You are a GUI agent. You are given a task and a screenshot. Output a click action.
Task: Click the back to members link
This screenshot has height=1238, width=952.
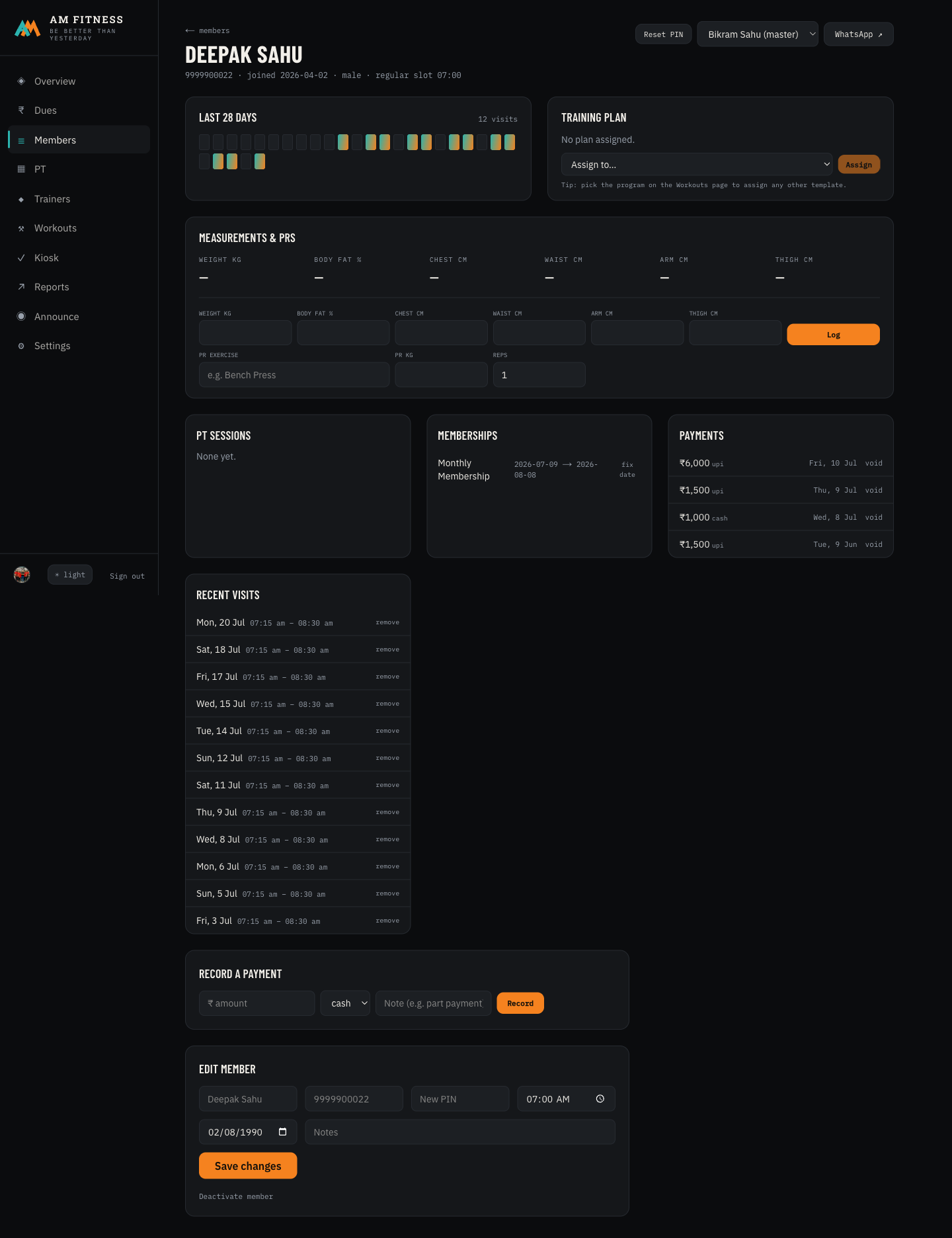(208, 30)
